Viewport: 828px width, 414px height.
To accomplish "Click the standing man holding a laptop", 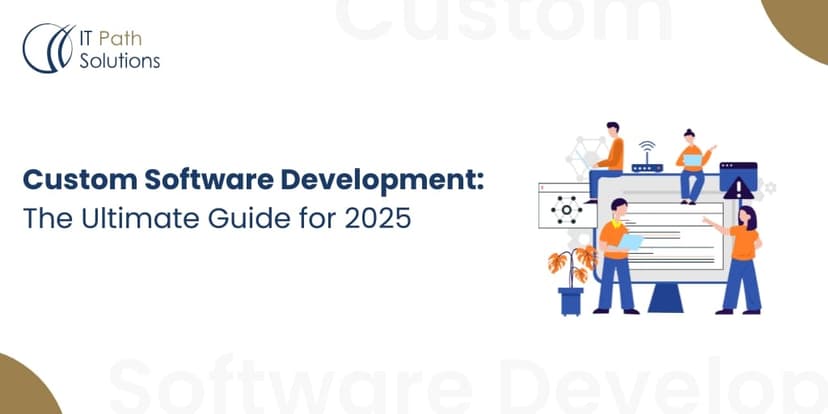I will click(618, 253).
